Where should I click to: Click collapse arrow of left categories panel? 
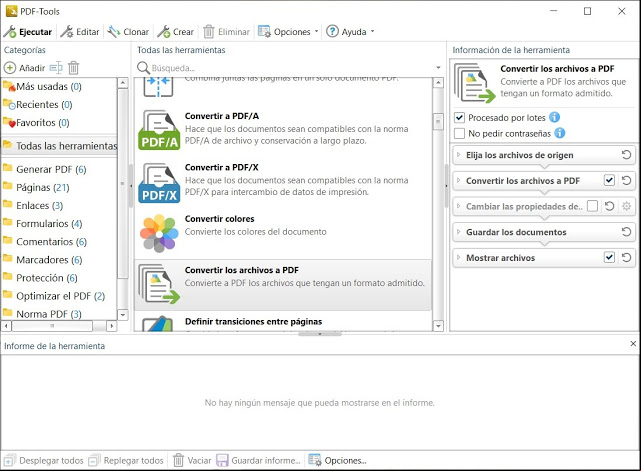[x=131, y=186]
